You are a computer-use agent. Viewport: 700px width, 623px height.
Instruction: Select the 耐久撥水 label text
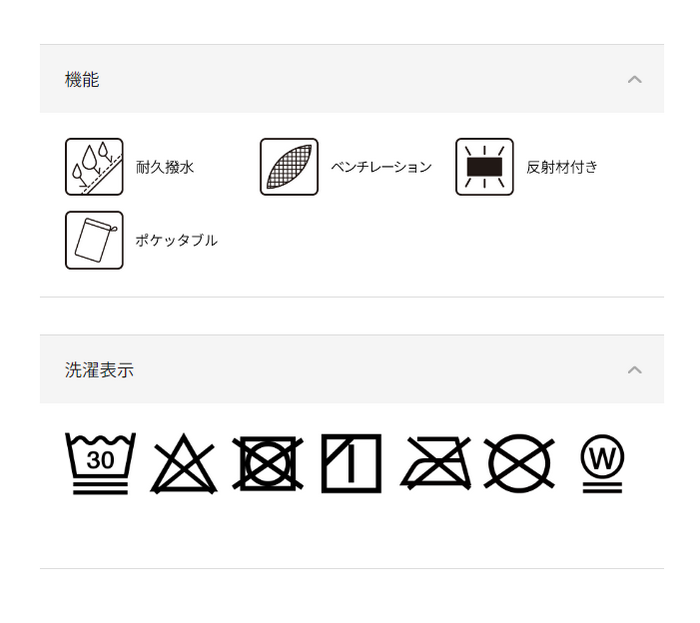[x=165, y=167]
